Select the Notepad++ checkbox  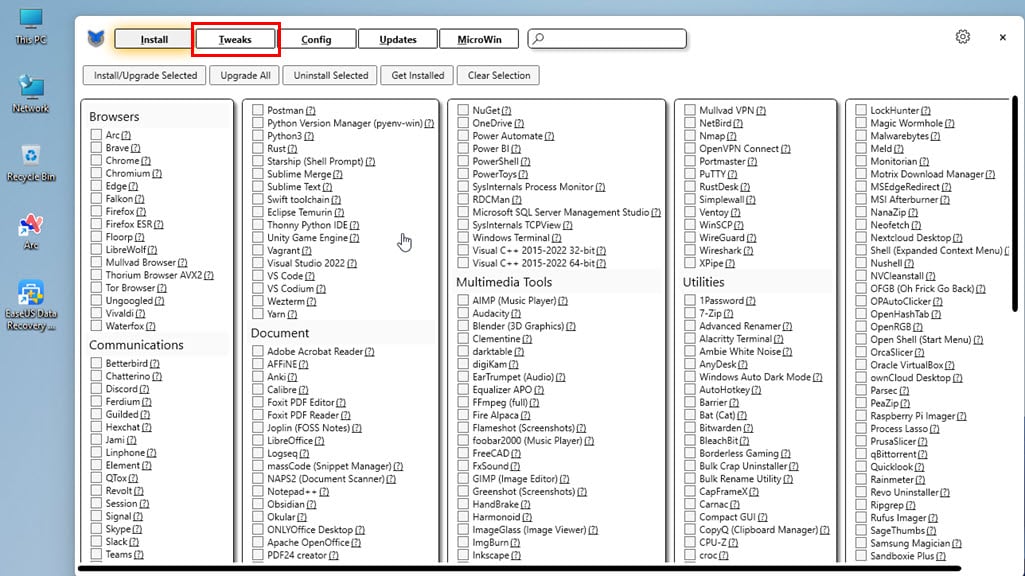pyautogui.click(x=258, y=492)
